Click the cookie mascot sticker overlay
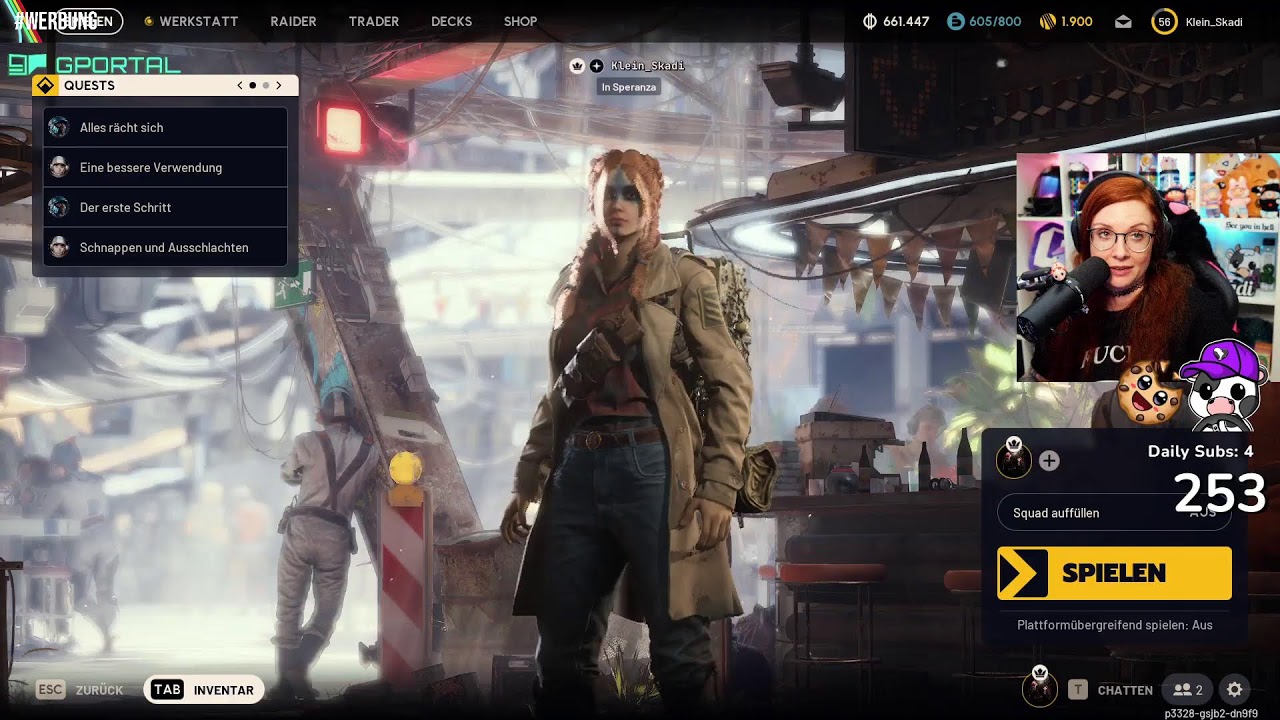This screenshot has width=1280, height=720. pyautogui.click(x=1147, y=392)
